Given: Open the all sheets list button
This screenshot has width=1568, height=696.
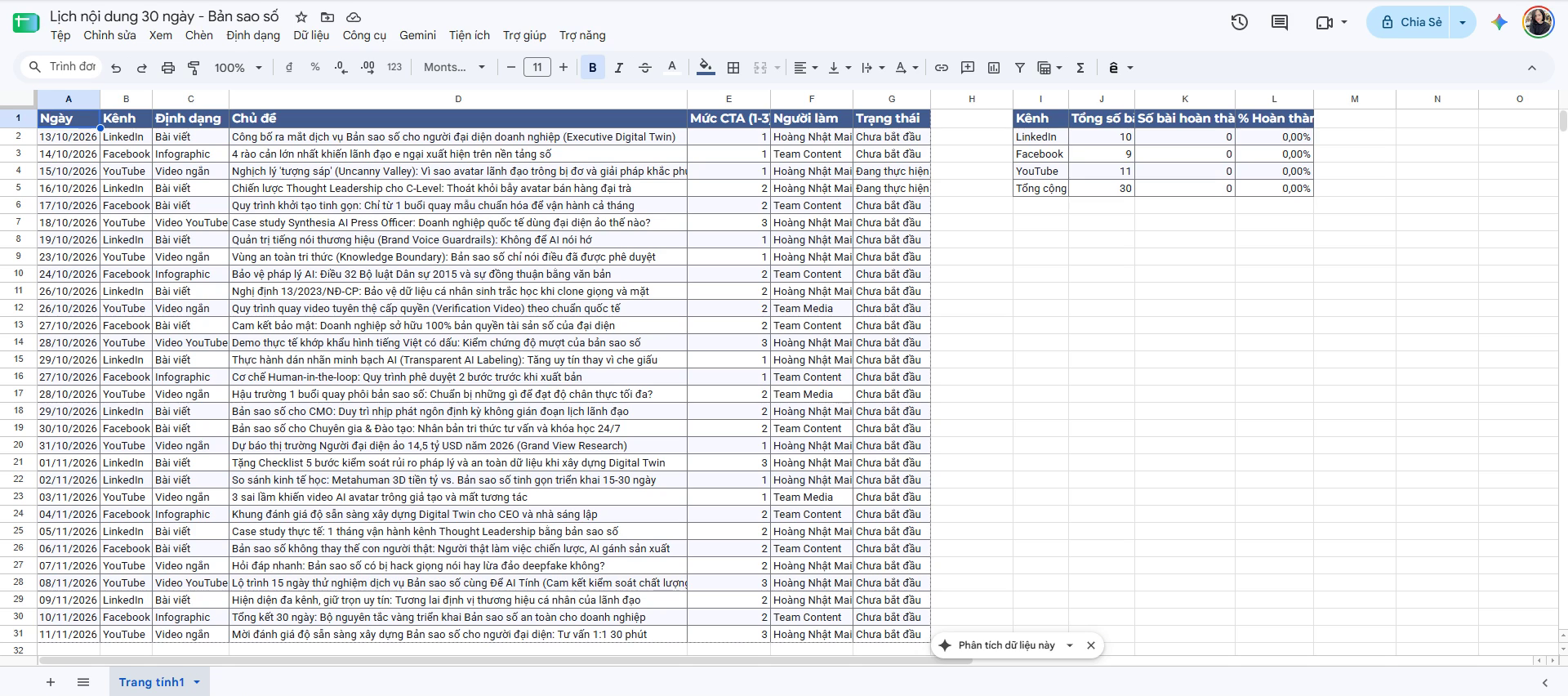Looking at the screenshot, I should [83, 682].
